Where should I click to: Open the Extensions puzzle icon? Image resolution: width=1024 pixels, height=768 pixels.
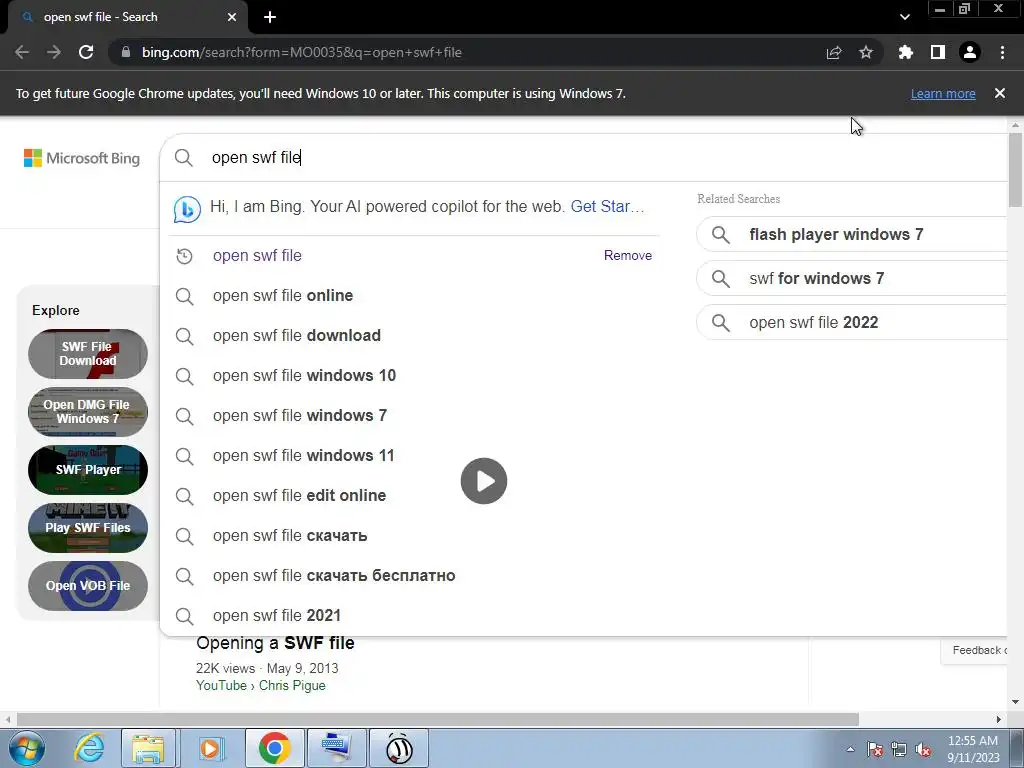pos(906,52)
